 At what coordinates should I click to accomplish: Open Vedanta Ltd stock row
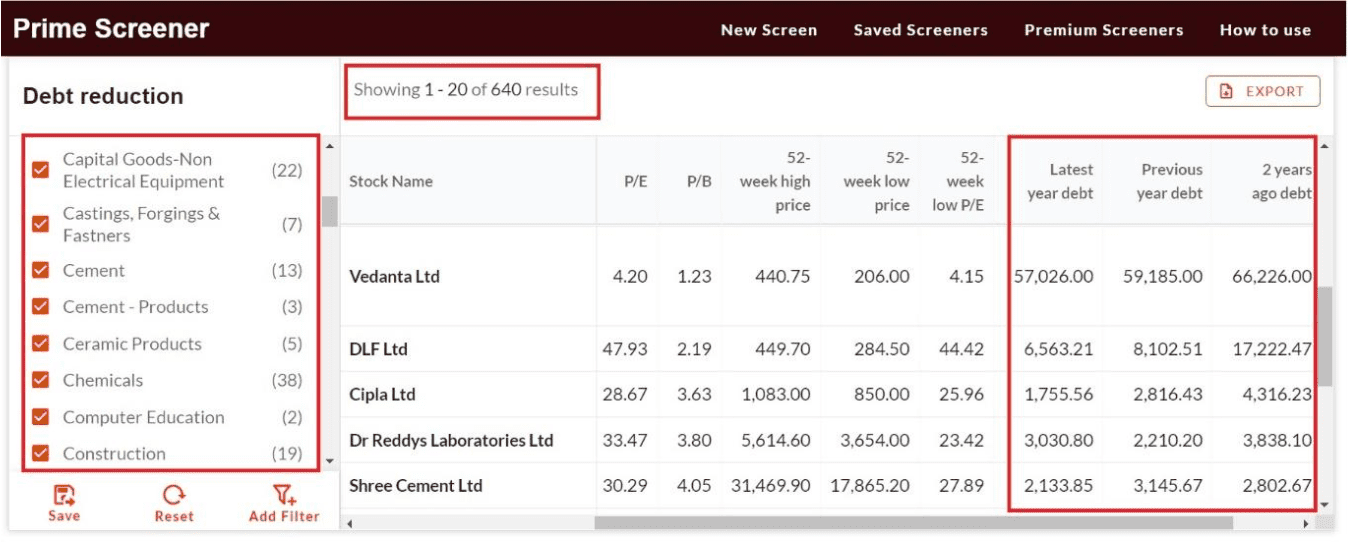[x=394, y=277]
